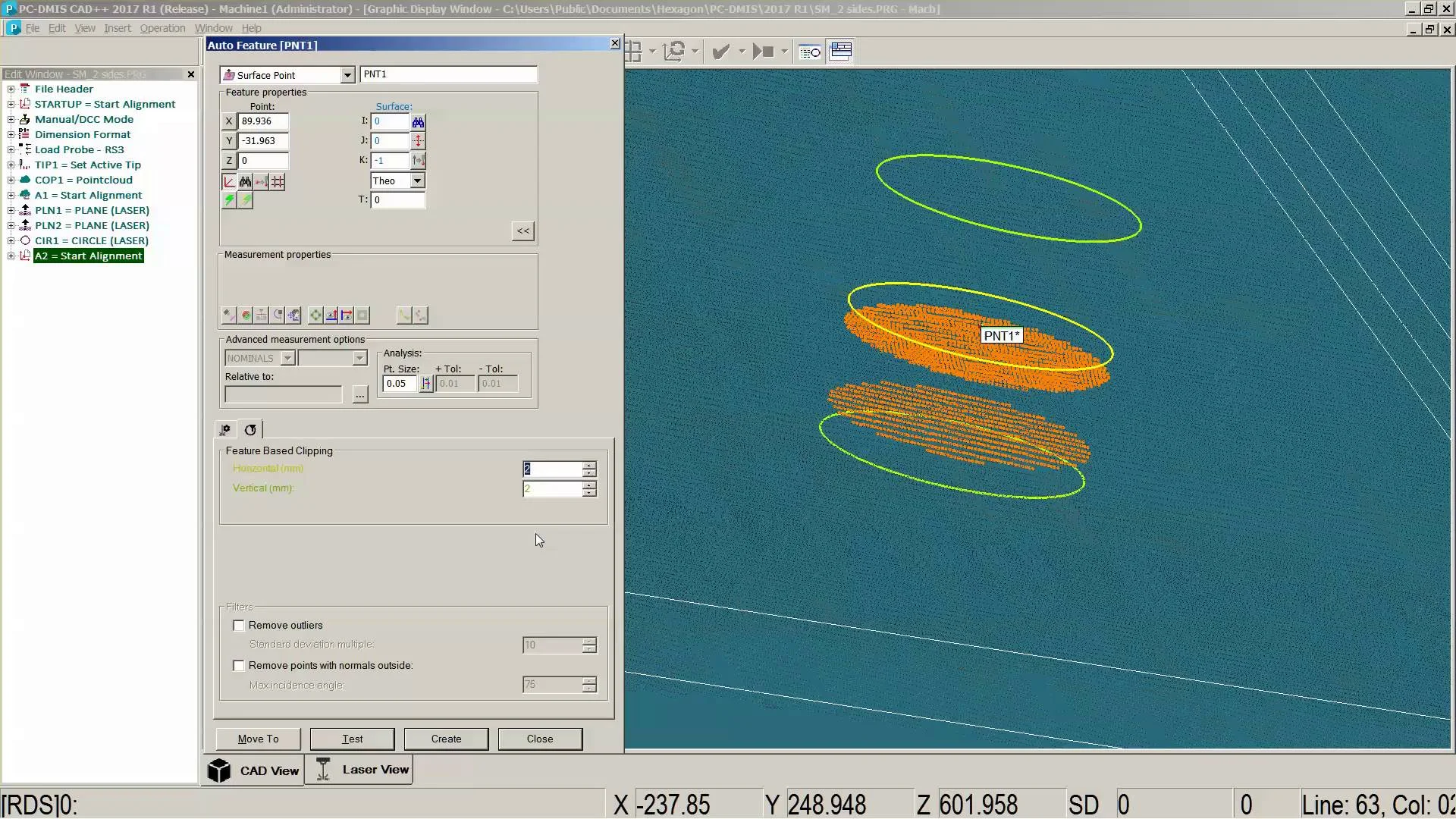
Task: Click the binoculars find-vector icon beside I field
Action: [x=418, y=121]
